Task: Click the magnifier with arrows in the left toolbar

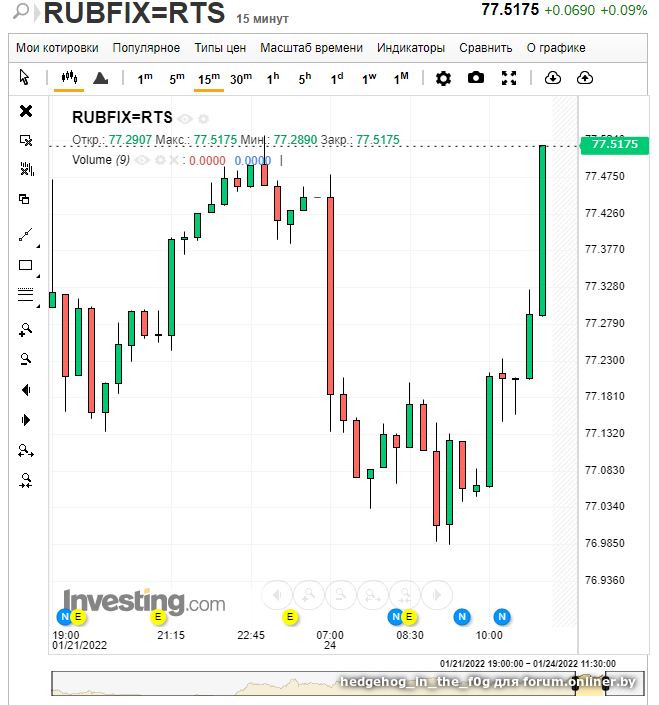Action: [26, 450]
